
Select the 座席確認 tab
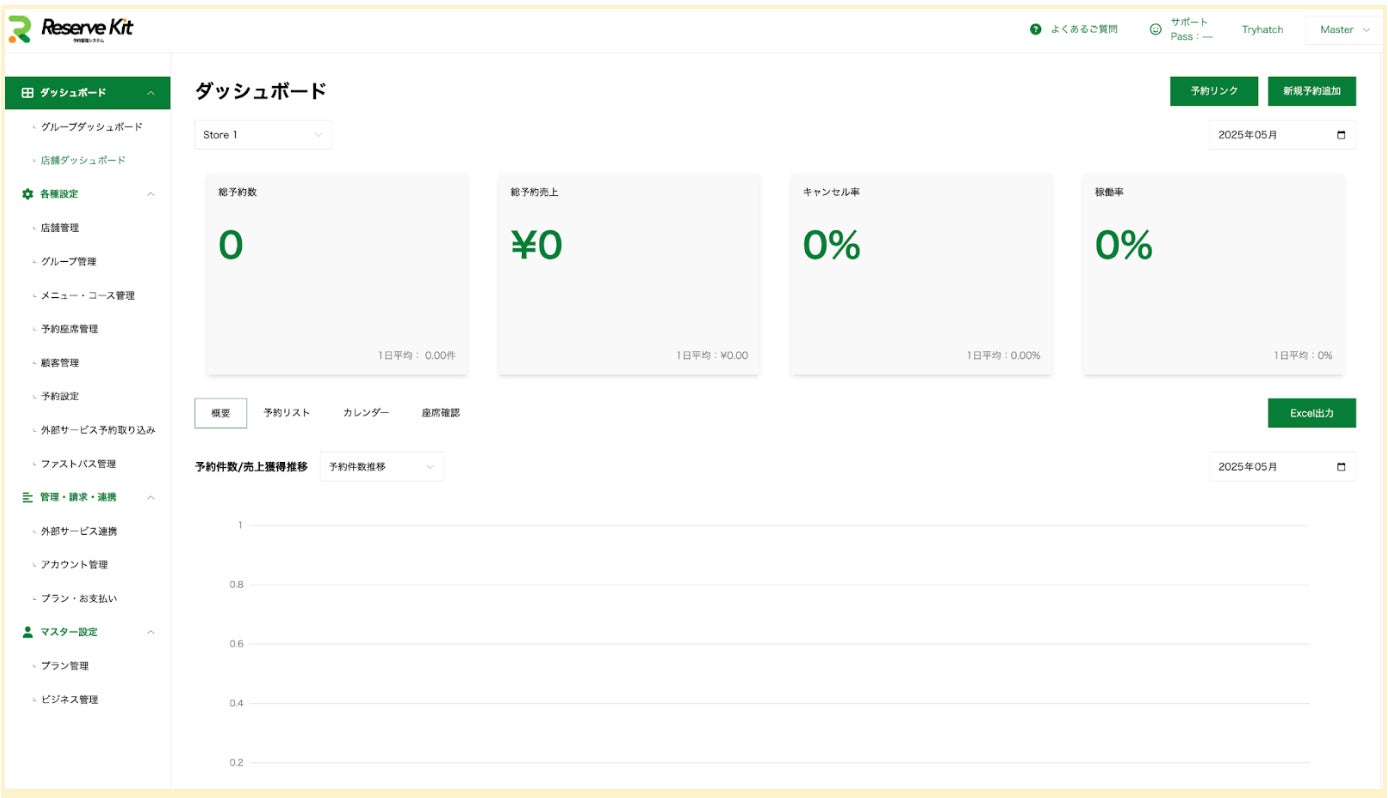(441, 413)
